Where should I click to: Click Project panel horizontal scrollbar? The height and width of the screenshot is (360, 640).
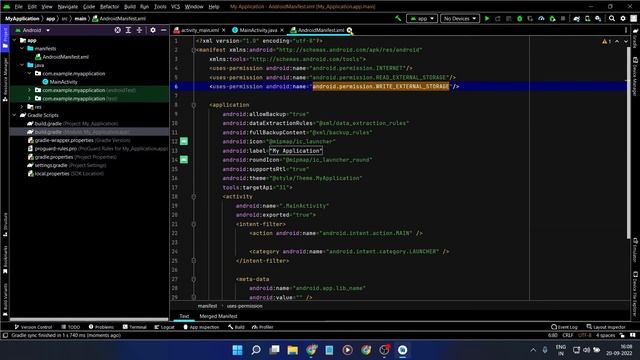(x=89, y=319)
